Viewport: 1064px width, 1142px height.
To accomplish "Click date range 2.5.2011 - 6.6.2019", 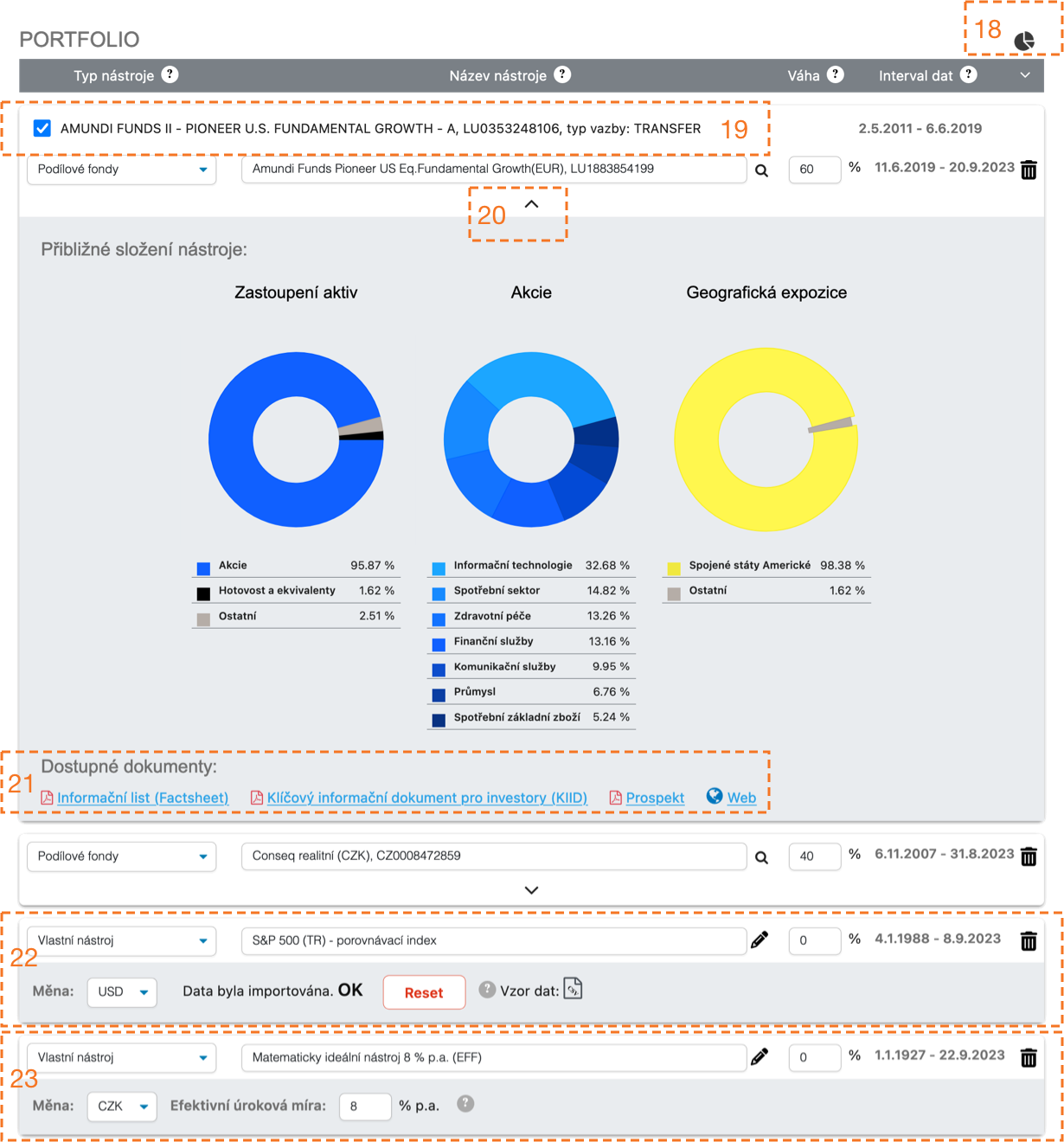I will (x=920, y=128).
